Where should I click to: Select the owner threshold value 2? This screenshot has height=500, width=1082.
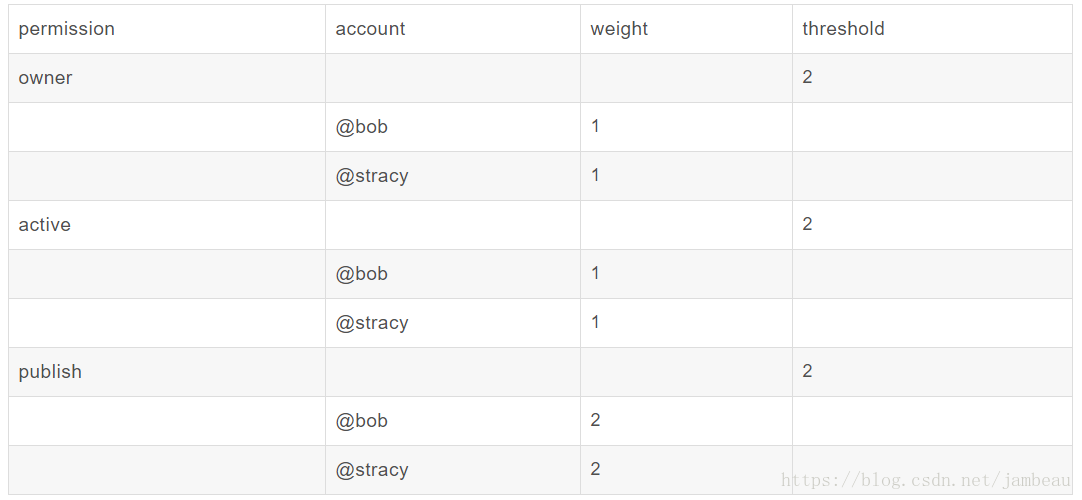click(807, 77)
